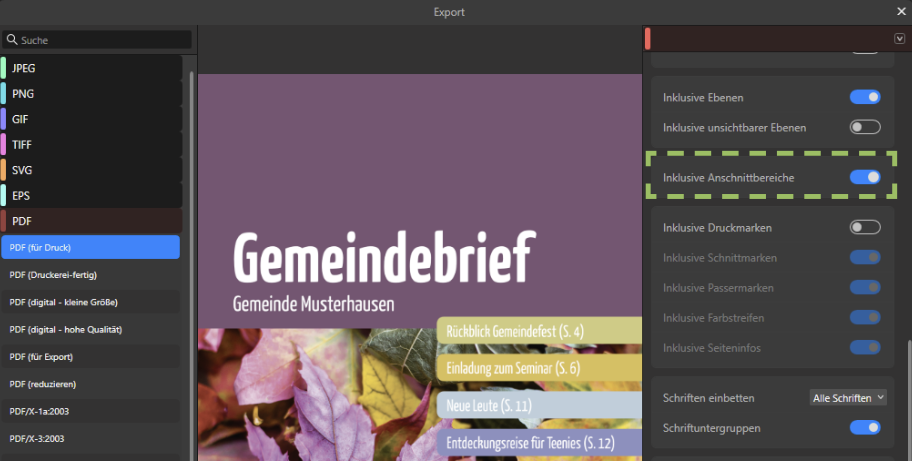Screen dimensions: 912x461
Task: Click the Gemeindebrief document preview
Action: (x=420, y=267)
